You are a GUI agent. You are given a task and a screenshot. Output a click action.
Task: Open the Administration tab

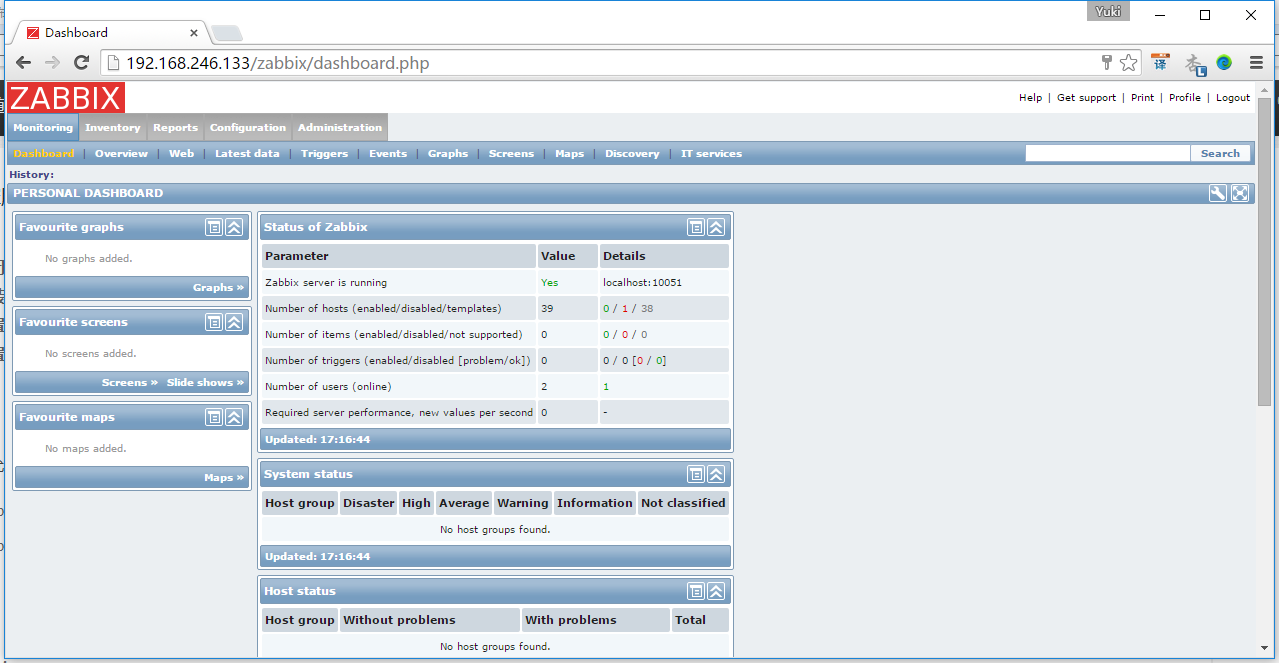(340, 128)
